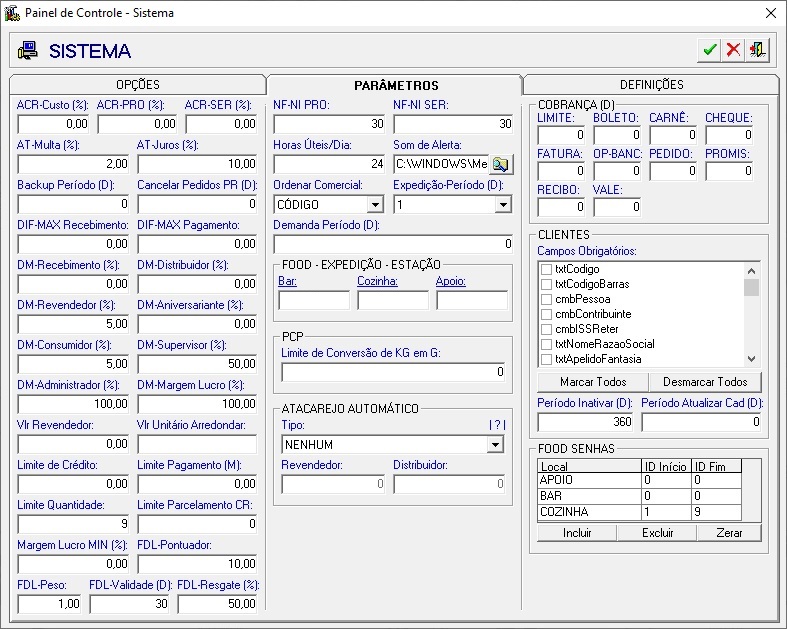Toggle the txtNomeRazaoSocial checkbox
This screenshot has width=787, height=629.
[546, 344]
